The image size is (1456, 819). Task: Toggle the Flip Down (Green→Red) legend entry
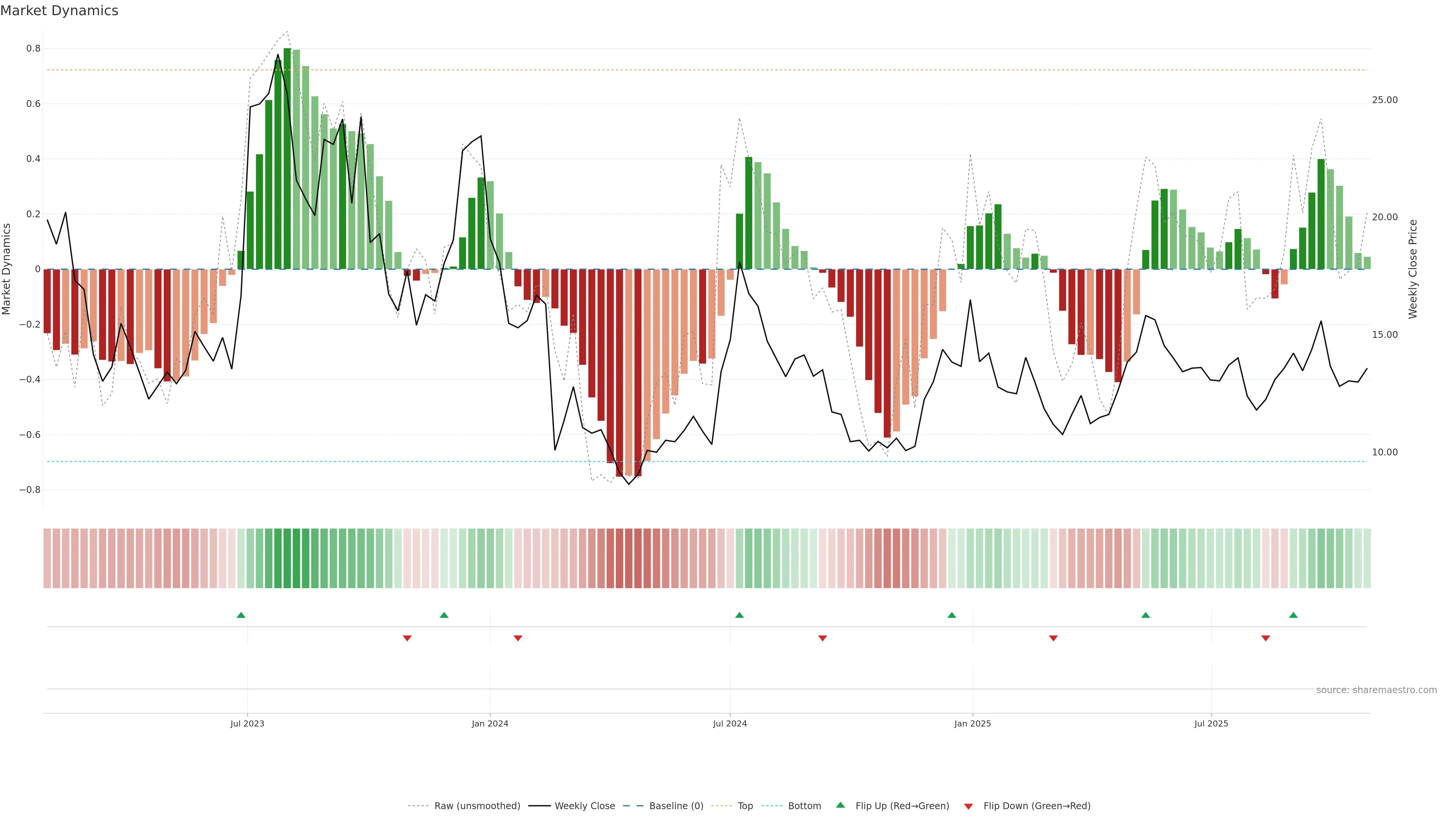(x=1037, y=806)
